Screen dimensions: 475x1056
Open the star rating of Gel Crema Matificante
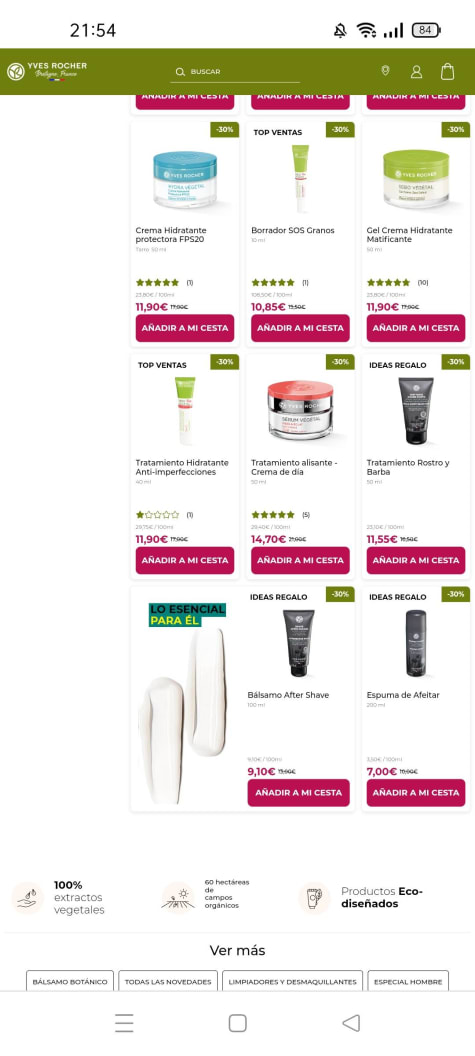tap(388, 282)
